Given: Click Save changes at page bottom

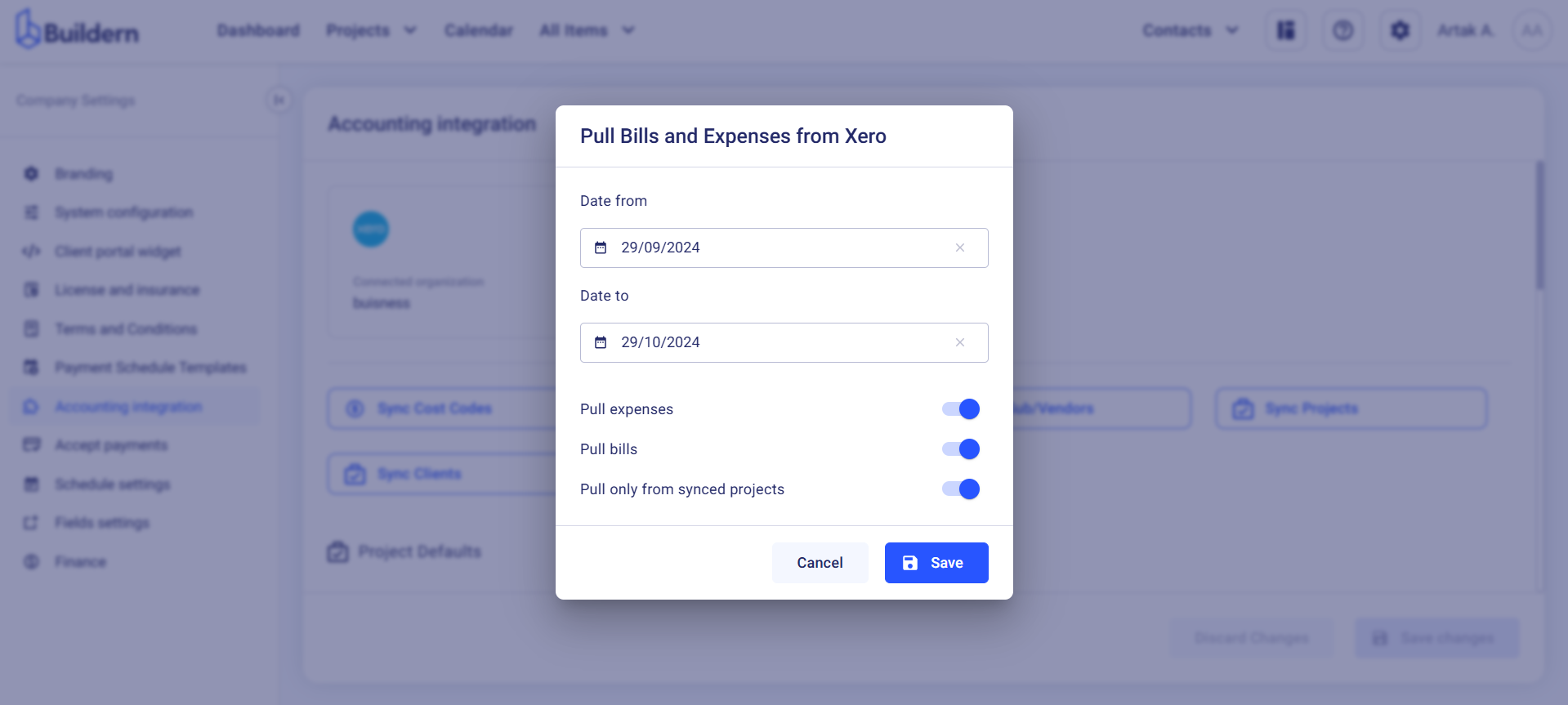Looking at the screenshot, I should tap(1437, 638).
